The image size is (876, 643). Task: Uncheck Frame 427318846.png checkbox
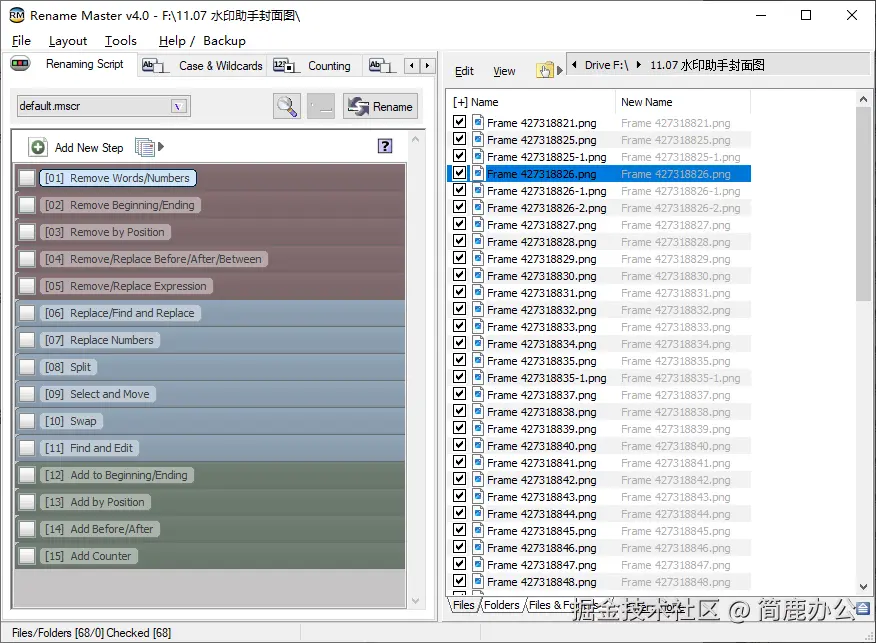click(459, 546)
